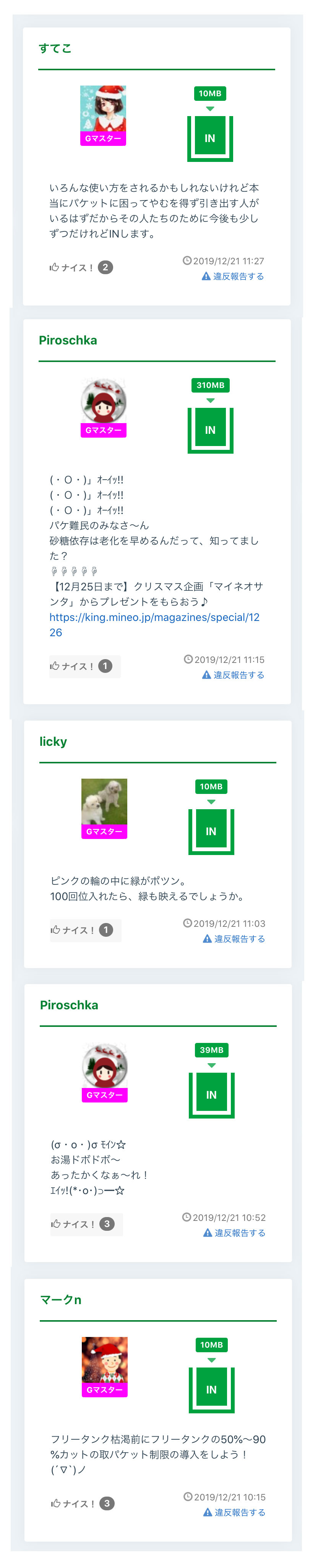Open the licky username heading
The height and width of the screenshot is (1568, 318).
[54, 741]
